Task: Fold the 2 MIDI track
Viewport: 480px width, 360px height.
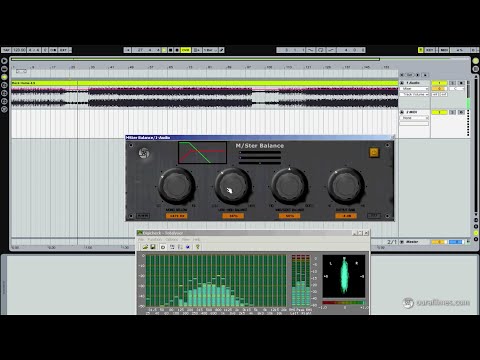Action: (402, 112)
